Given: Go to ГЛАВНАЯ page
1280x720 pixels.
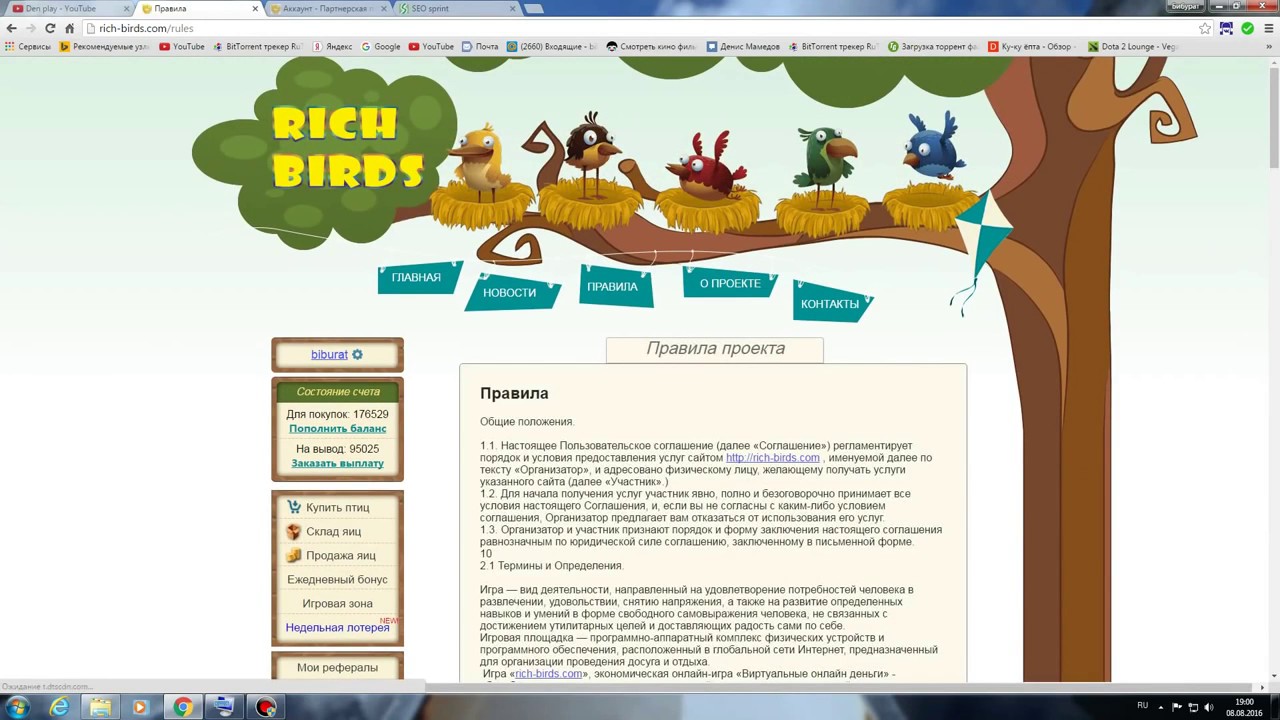Looking at the screenshot, I should 416,278.
